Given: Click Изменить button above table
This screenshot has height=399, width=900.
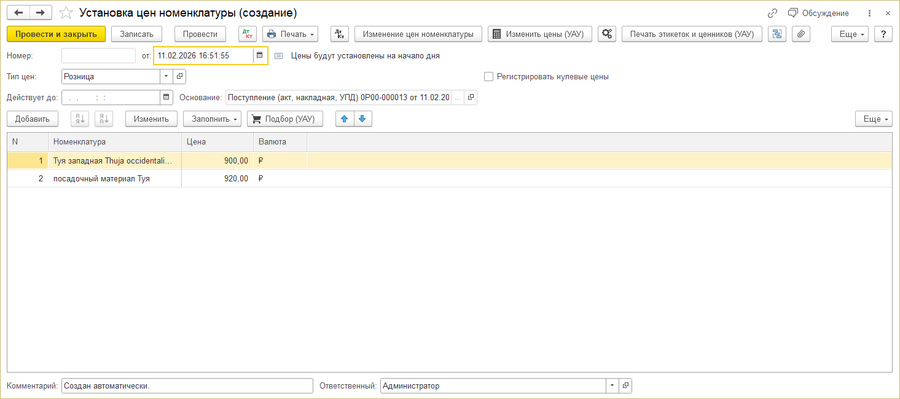Looking at the screenshot, I should coord(151,119).
